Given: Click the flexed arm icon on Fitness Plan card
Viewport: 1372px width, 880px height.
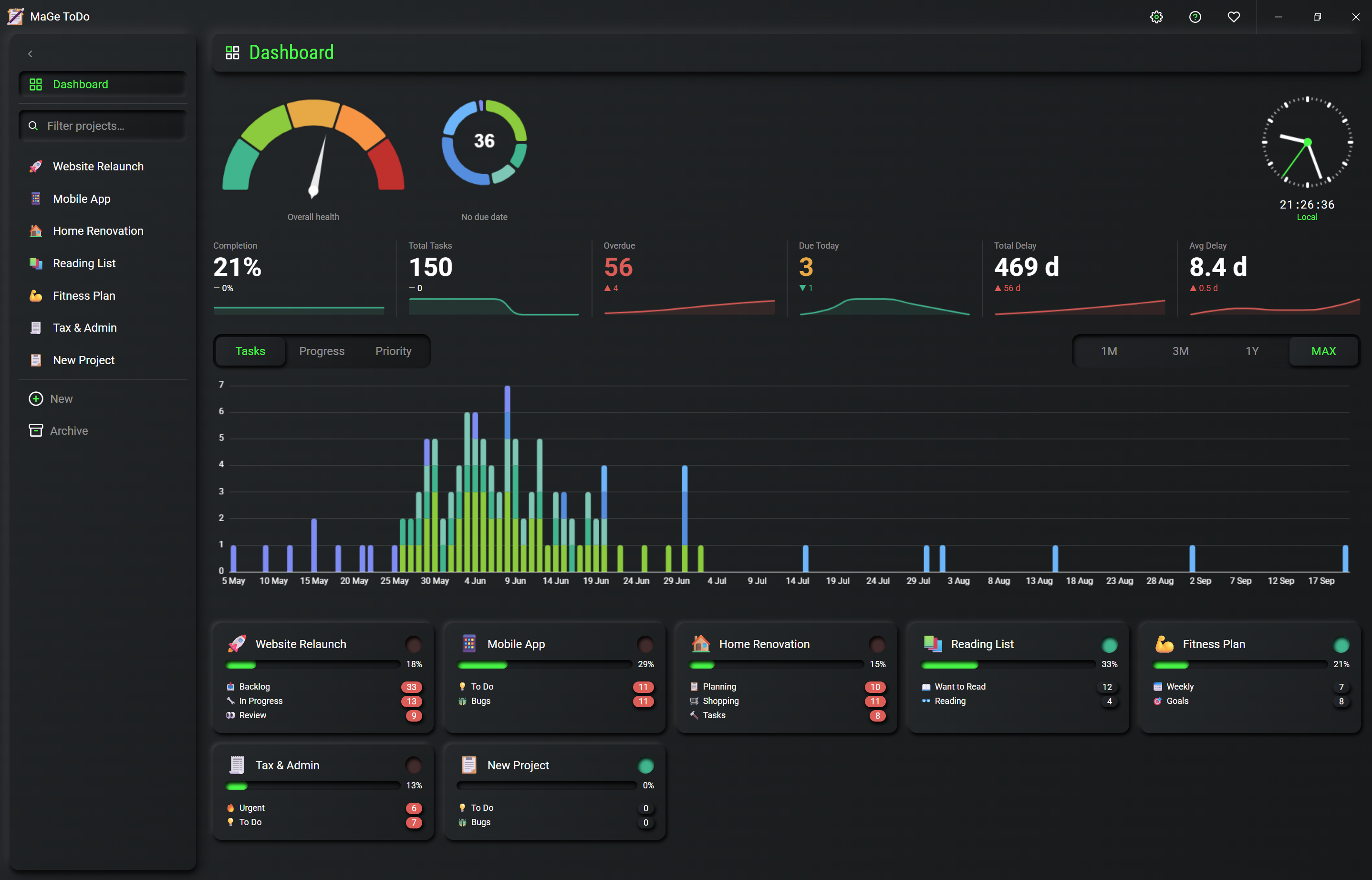Looking at the screenshot, I should [x=1164, y=644].
